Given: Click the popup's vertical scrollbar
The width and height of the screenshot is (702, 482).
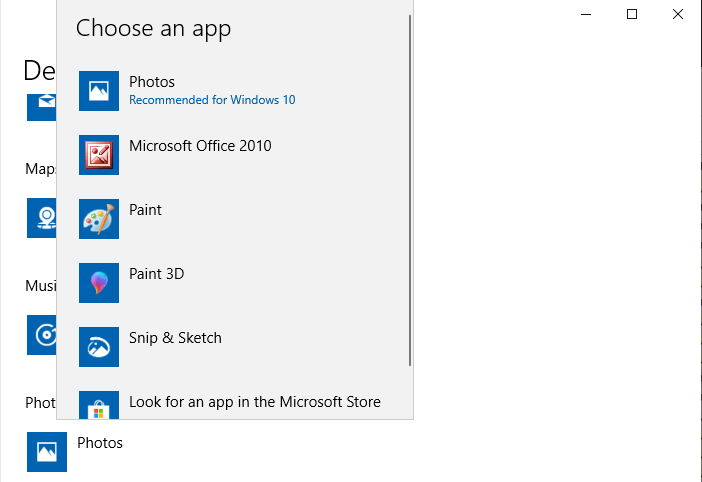Looking at the screenshot, I should point(410,190).
